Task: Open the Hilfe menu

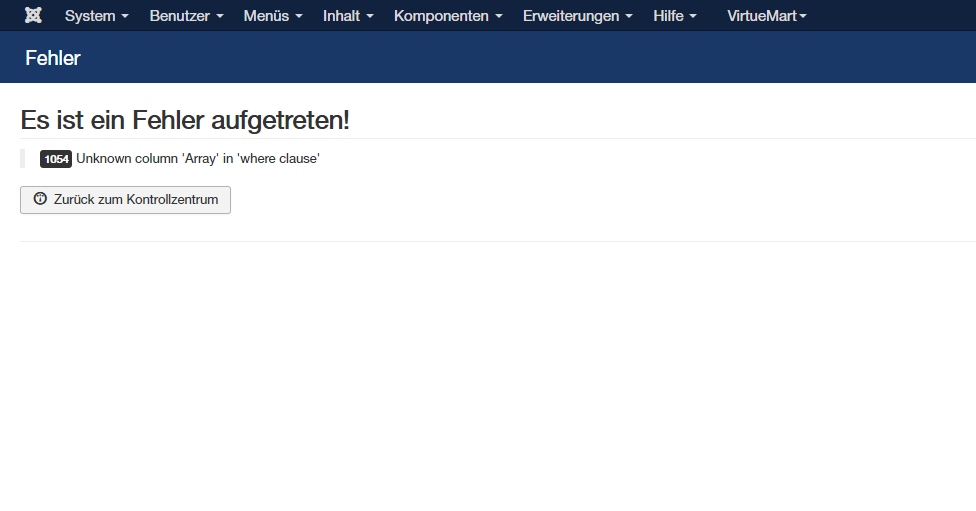Action: pyautogui.click(x=675, y=16)
